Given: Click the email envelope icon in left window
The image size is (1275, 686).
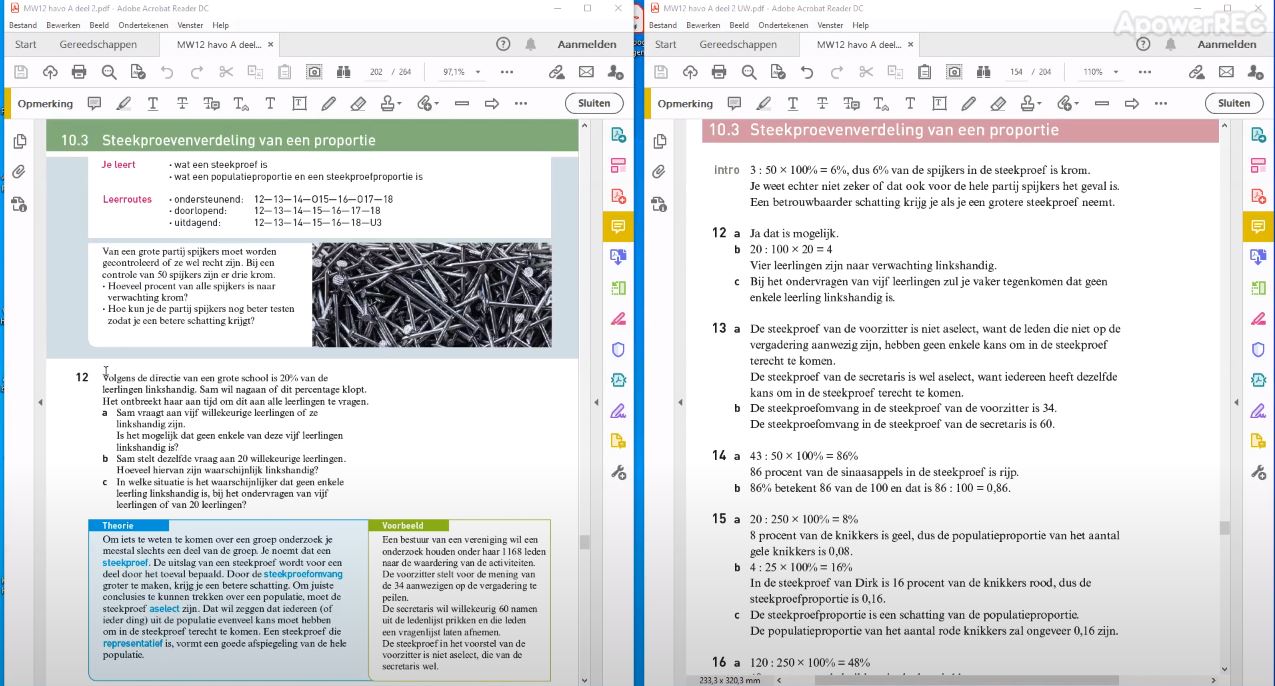Looking at the screenshot, I should (x=586, y=72).
